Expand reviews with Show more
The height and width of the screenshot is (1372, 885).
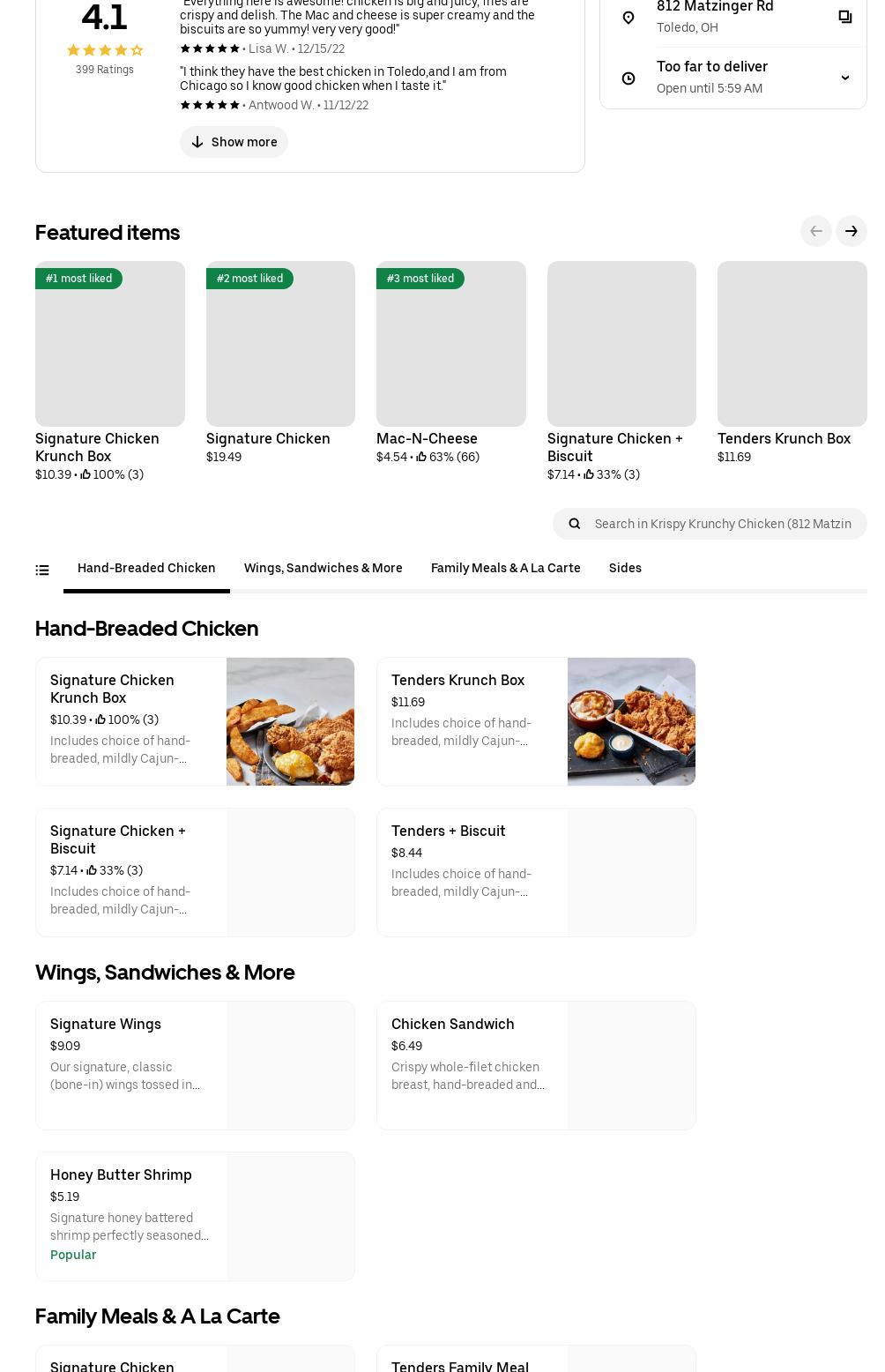click(234, 142)
